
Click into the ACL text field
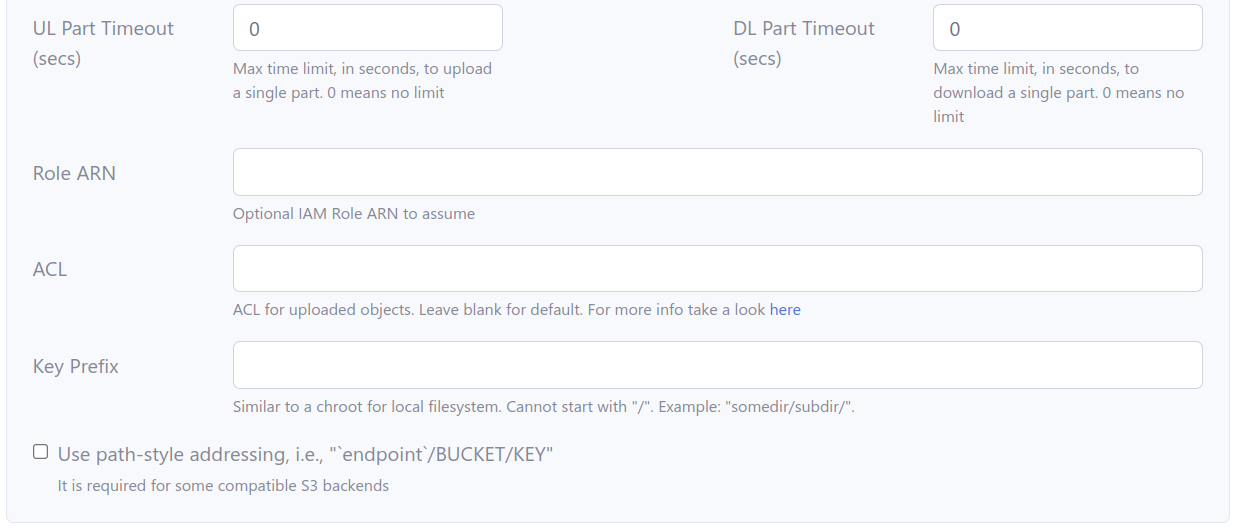tap(717, 269)
